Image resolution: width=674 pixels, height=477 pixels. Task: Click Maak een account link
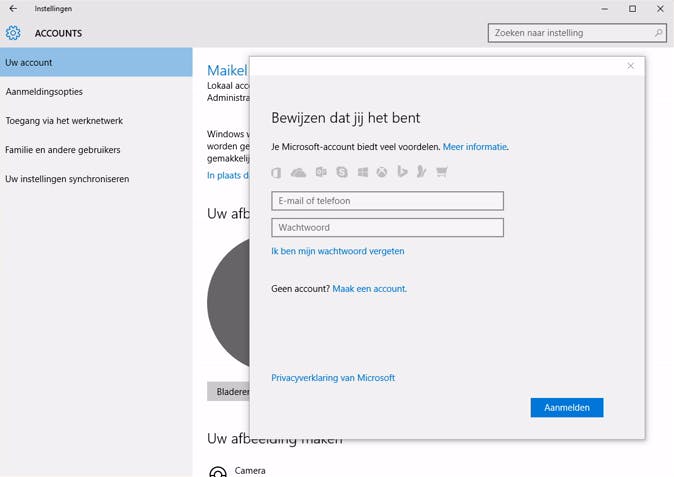point(369,289)
